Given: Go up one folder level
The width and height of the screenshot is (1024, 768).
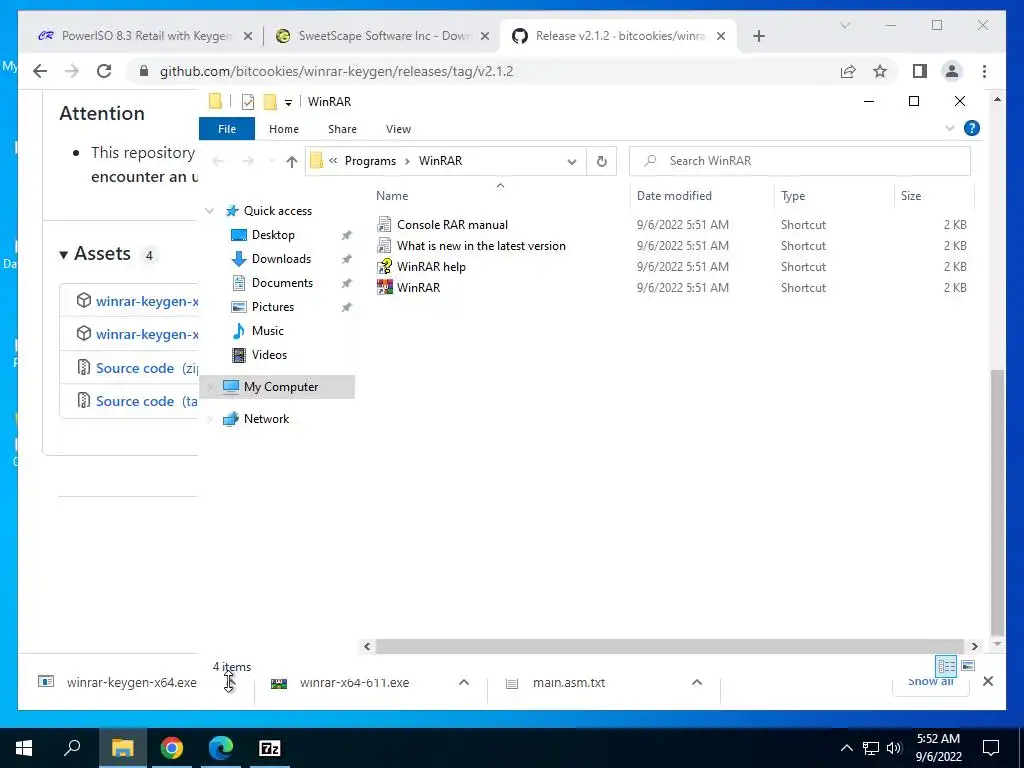Looking at the screenshot, I should [291, 161].
